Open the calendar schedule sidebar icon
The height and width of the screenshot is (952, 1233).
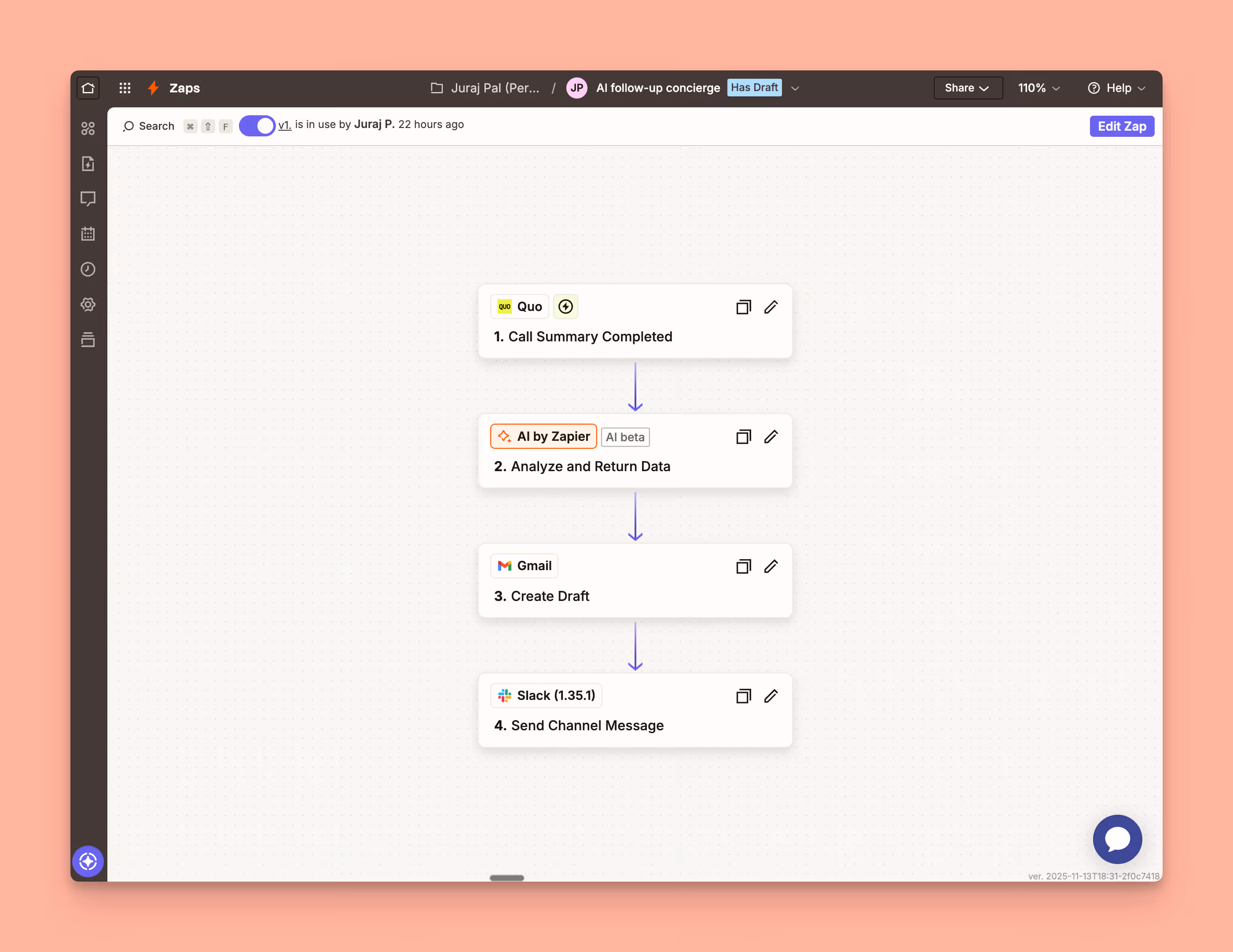(88, 234)
